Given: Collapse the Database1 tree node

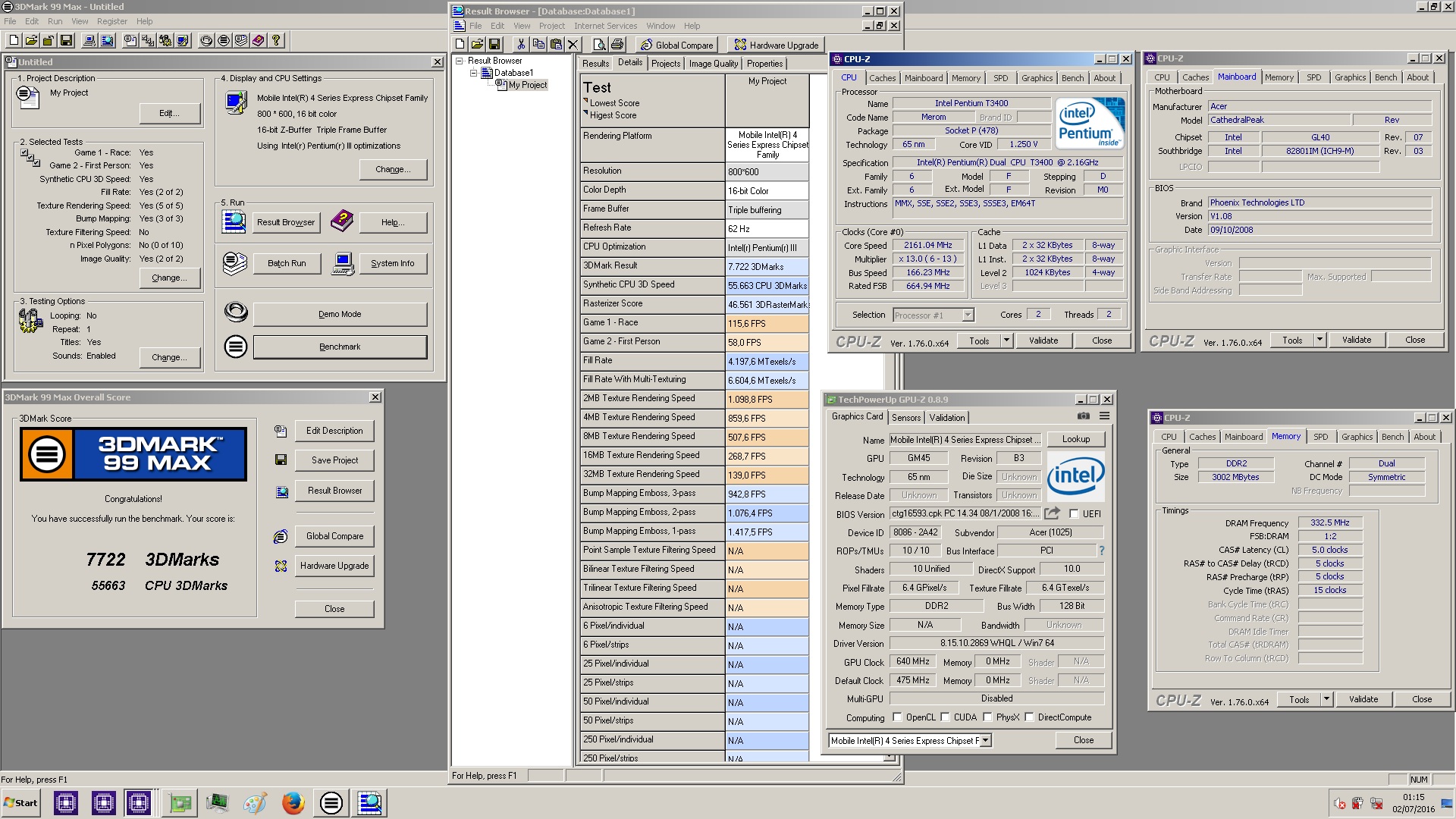Looking at the screenshot, I should point(473,73).
